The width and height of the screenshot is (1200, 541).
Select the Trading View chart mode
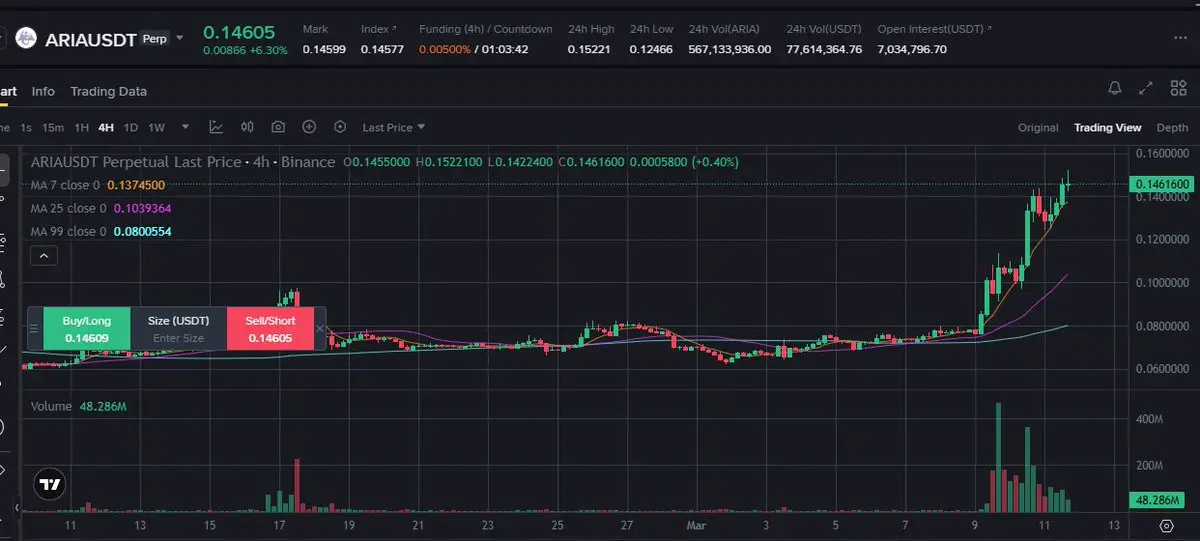[1107, 127]
